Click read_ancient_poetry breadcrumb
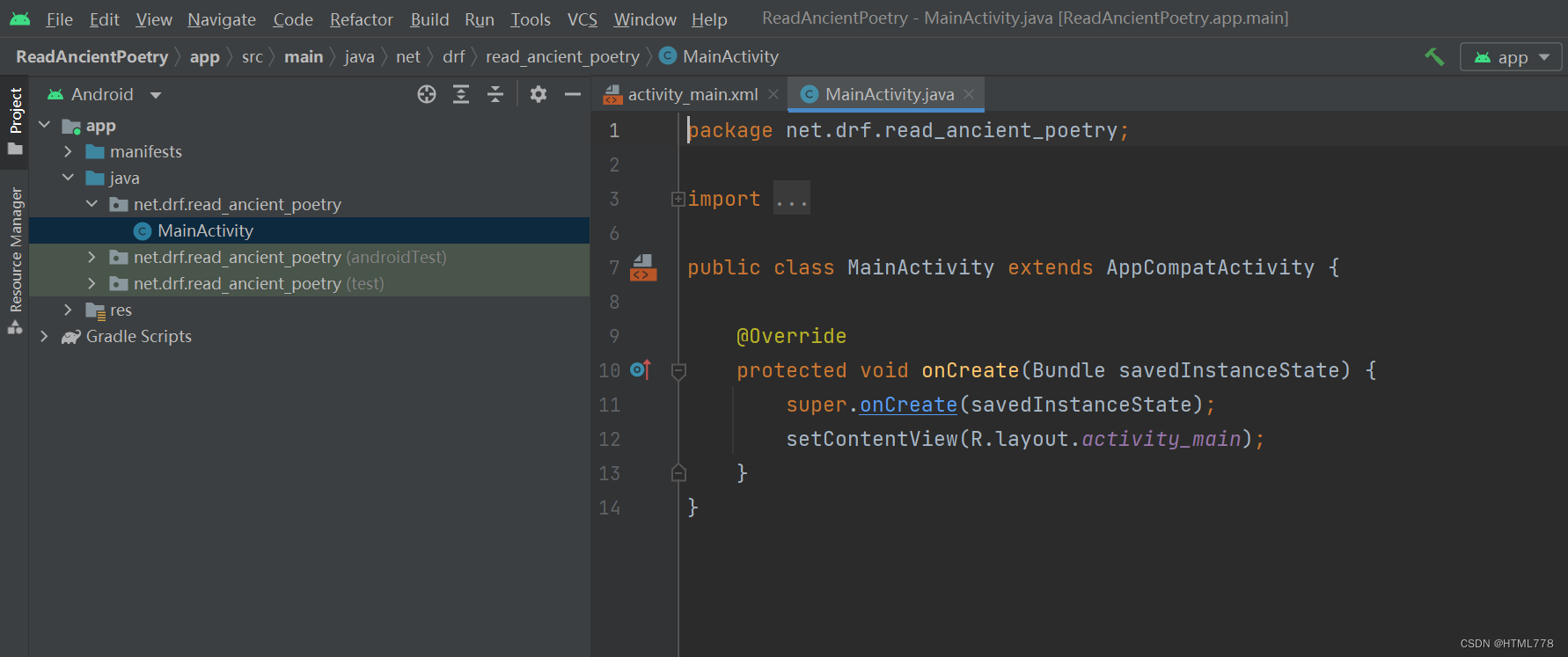1568x657 pixels. tap(562, 56)
